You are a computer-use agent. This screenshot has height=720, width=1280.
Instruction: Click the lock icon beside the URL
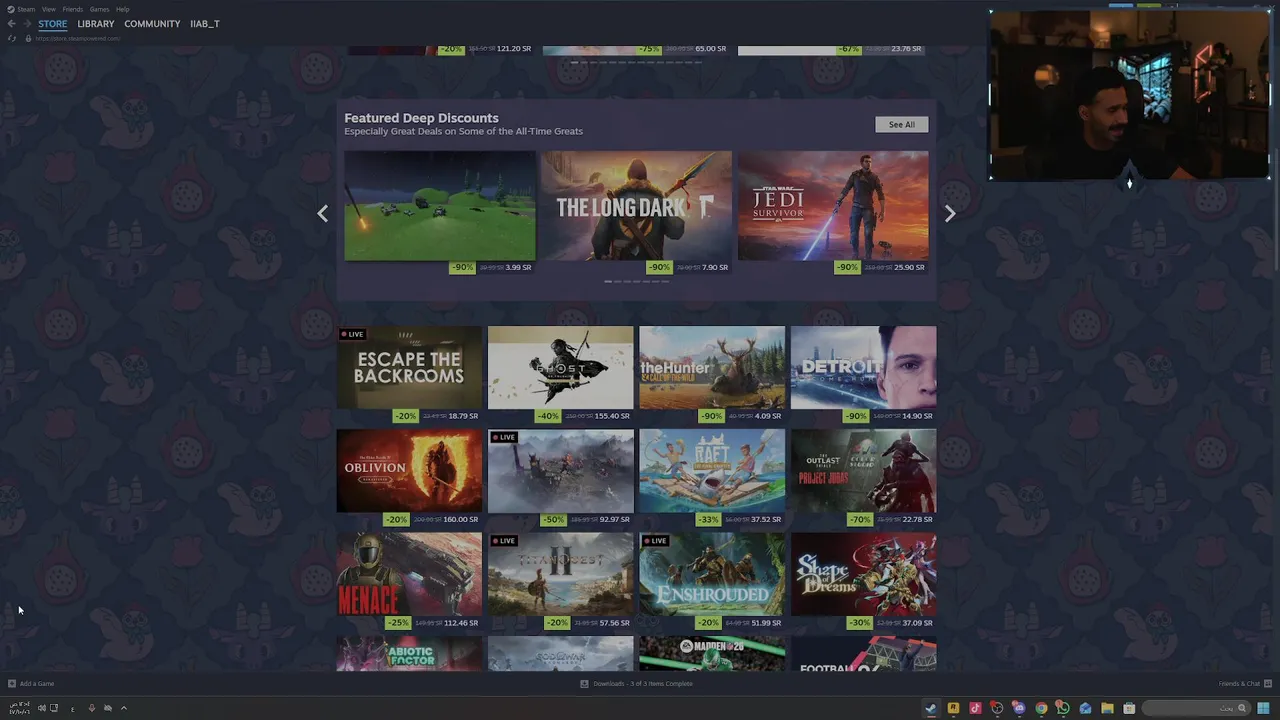coord(28,38)
